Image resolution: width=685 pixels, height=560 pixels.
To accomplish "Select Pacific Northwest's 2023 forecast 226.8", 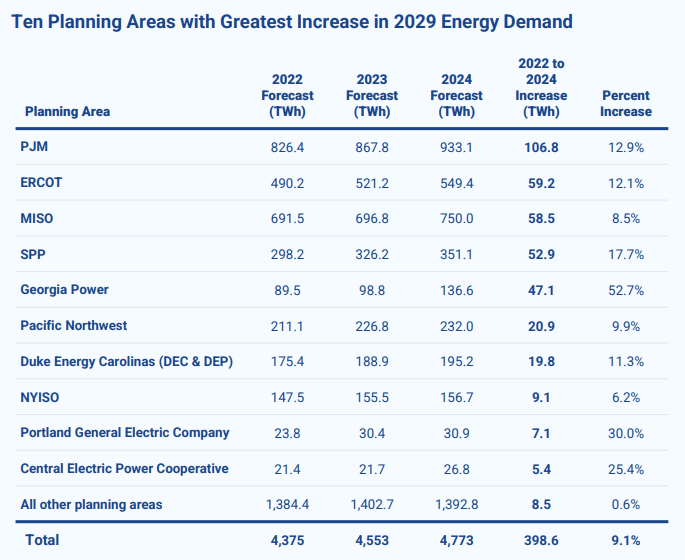I will click(372, 326).
